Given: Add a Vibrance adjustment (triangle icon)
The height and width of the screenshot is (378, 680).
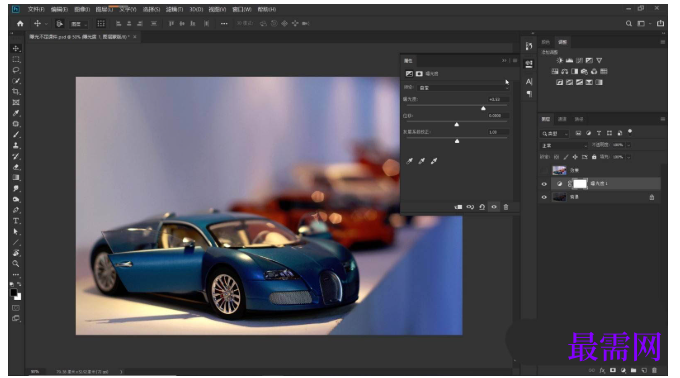Looking at the screenshot, I should tap(599, 61).
